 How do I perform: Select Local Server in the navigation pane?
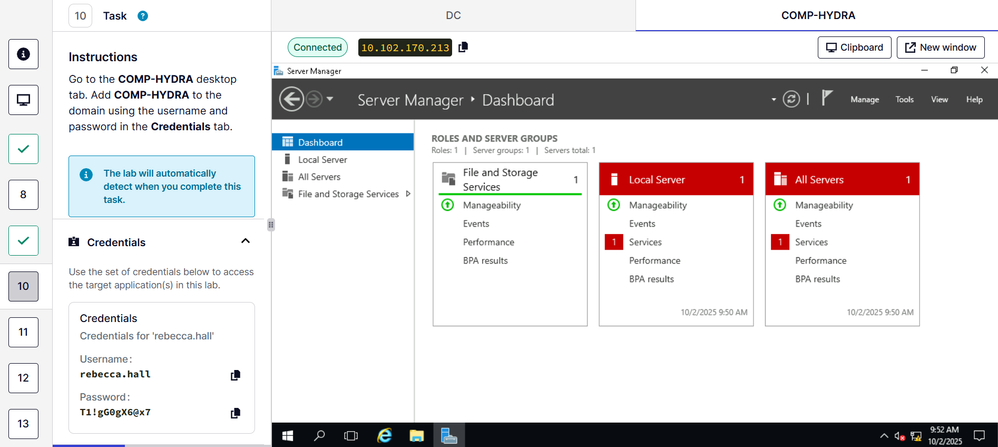pos(322,159)
